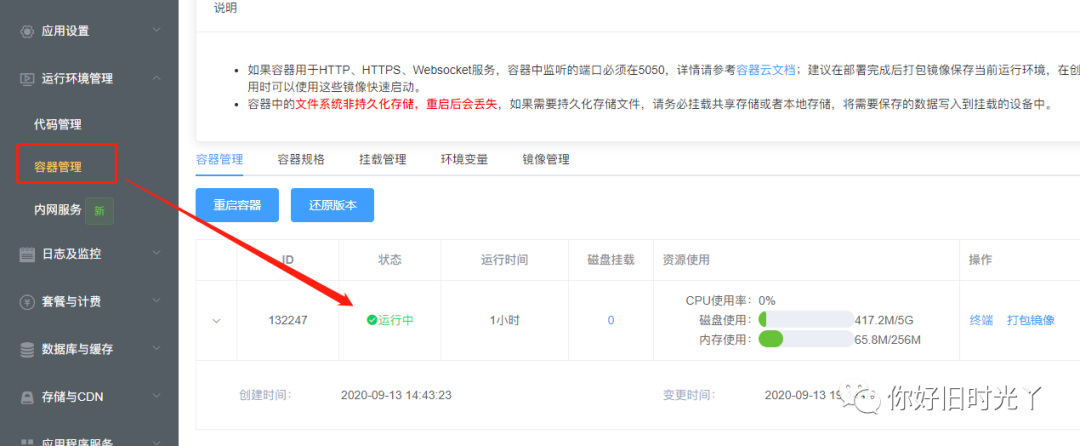The image size is (1080, 446).
Task: Switch to the 环境变量 tab
Action: coord(464,159)
